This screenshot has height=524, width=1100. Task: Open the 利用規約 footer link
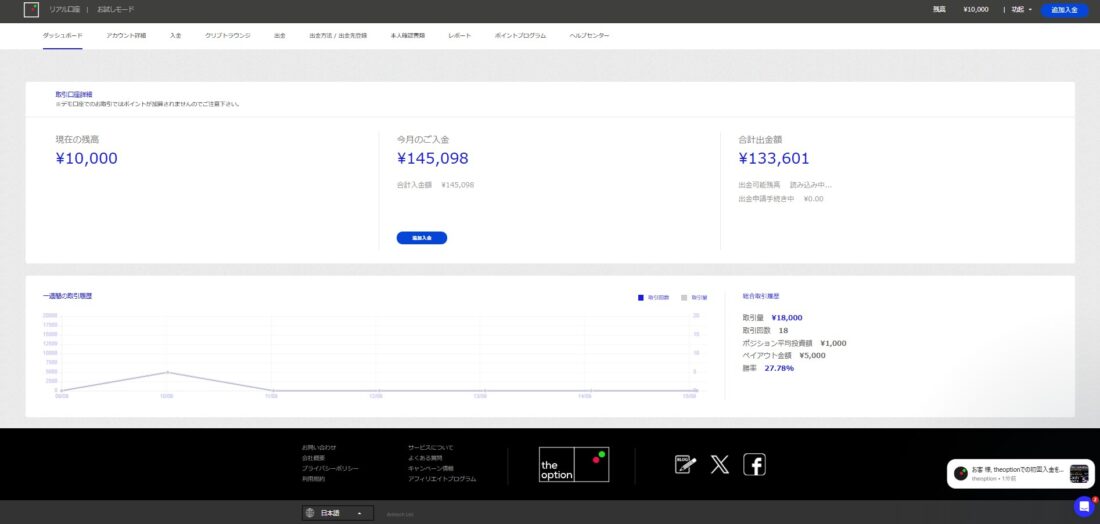[x=314, y=479]
